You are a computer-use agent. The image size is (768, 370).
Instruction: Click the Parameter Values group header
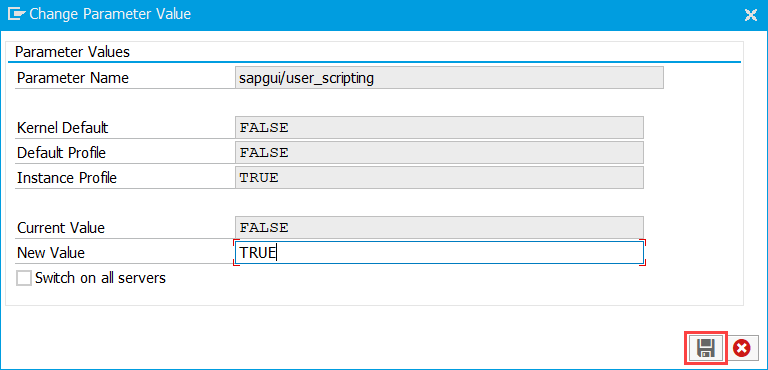72,52
